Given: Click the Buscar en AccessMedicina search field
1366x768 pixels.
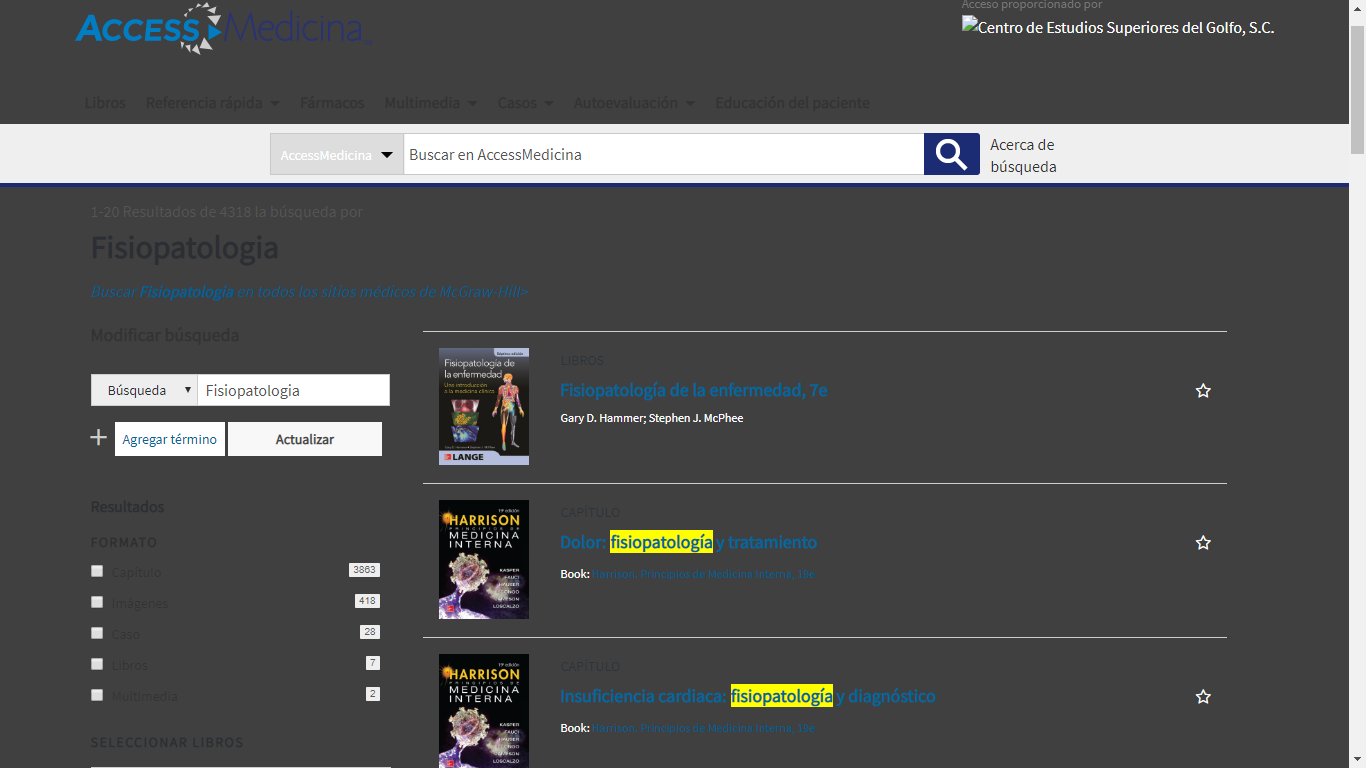Looking at the screenshot, I should tap(663, 155).
